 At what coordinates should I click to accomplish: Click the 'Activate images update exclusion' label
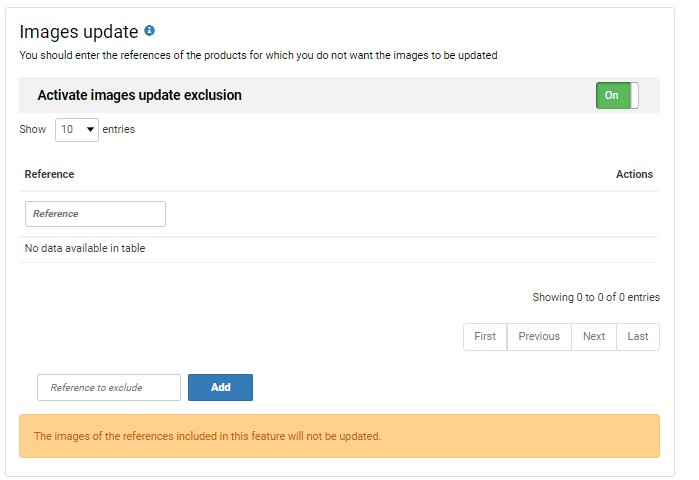pyautogui.click(x=140, y=96)
